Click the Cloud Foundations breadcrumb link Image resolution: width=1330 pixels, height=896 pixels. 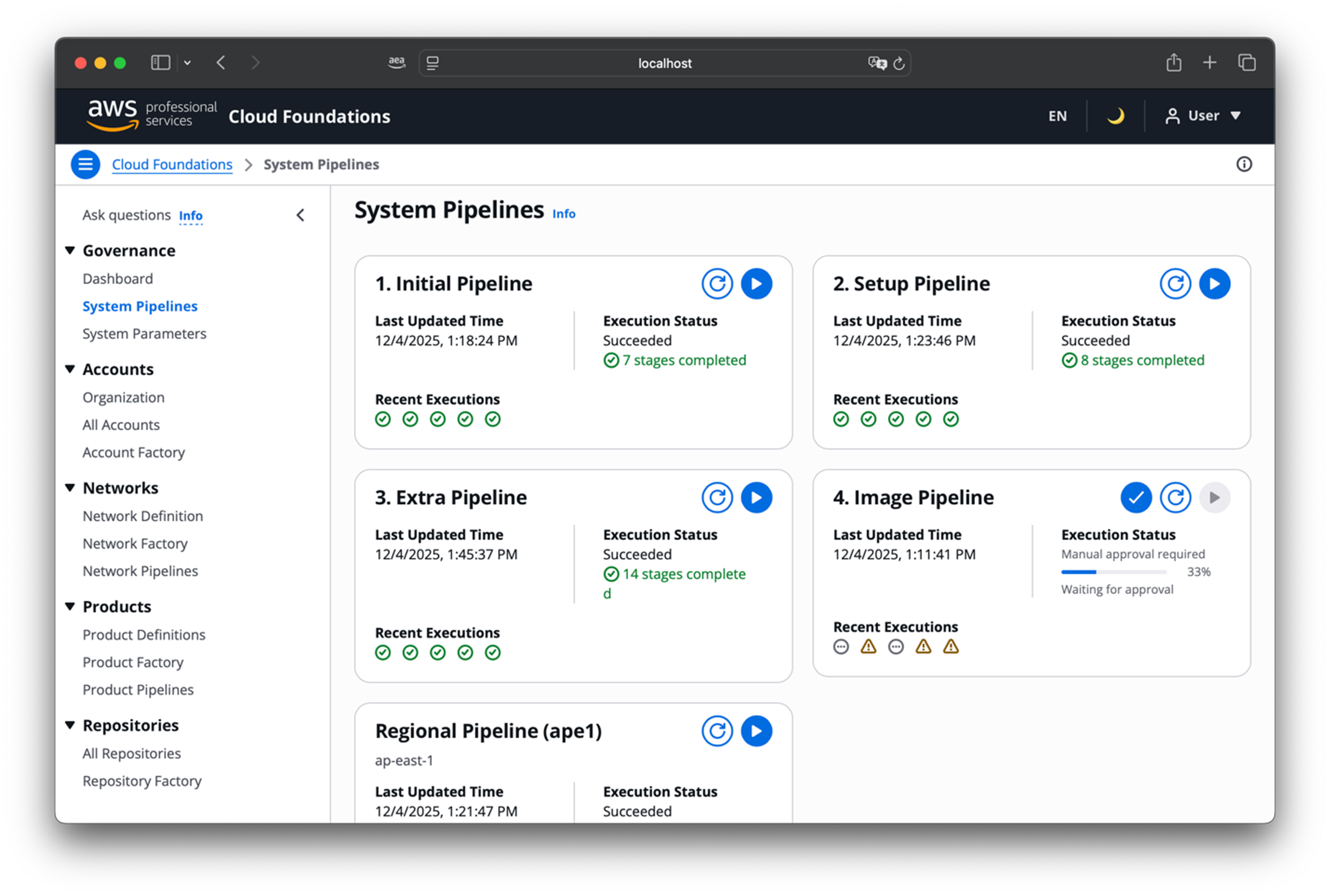pos(172,164)
